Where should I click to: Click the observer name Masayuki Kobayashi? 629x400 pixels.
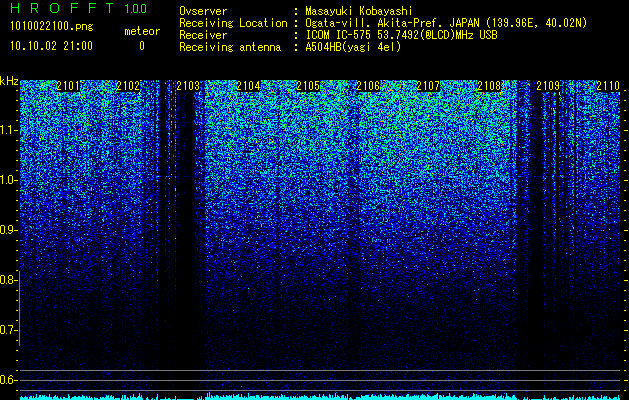(x=359, y=11)
